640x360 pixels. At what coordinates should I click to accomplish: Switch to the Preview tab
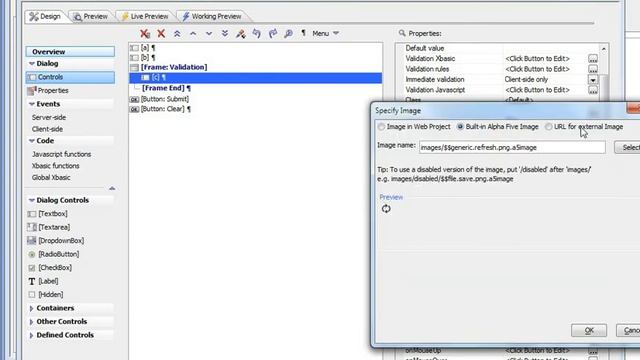[91, 16]
